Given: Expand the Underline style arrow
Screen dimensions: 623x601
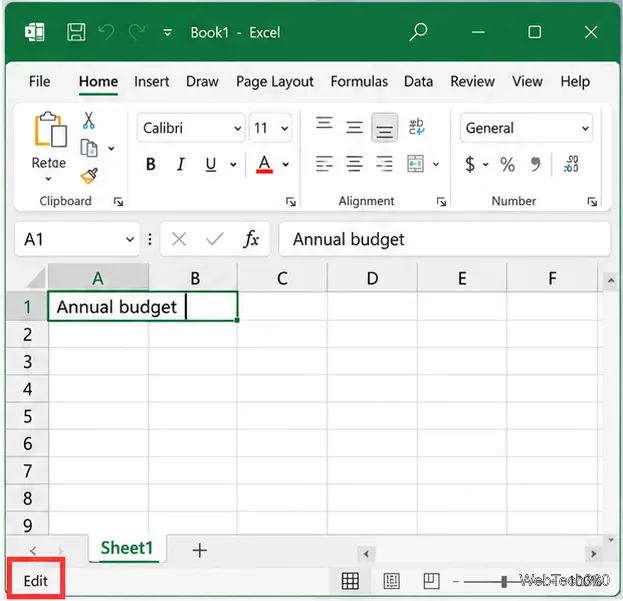Looking at the screenshot, I should coord(233,164).
